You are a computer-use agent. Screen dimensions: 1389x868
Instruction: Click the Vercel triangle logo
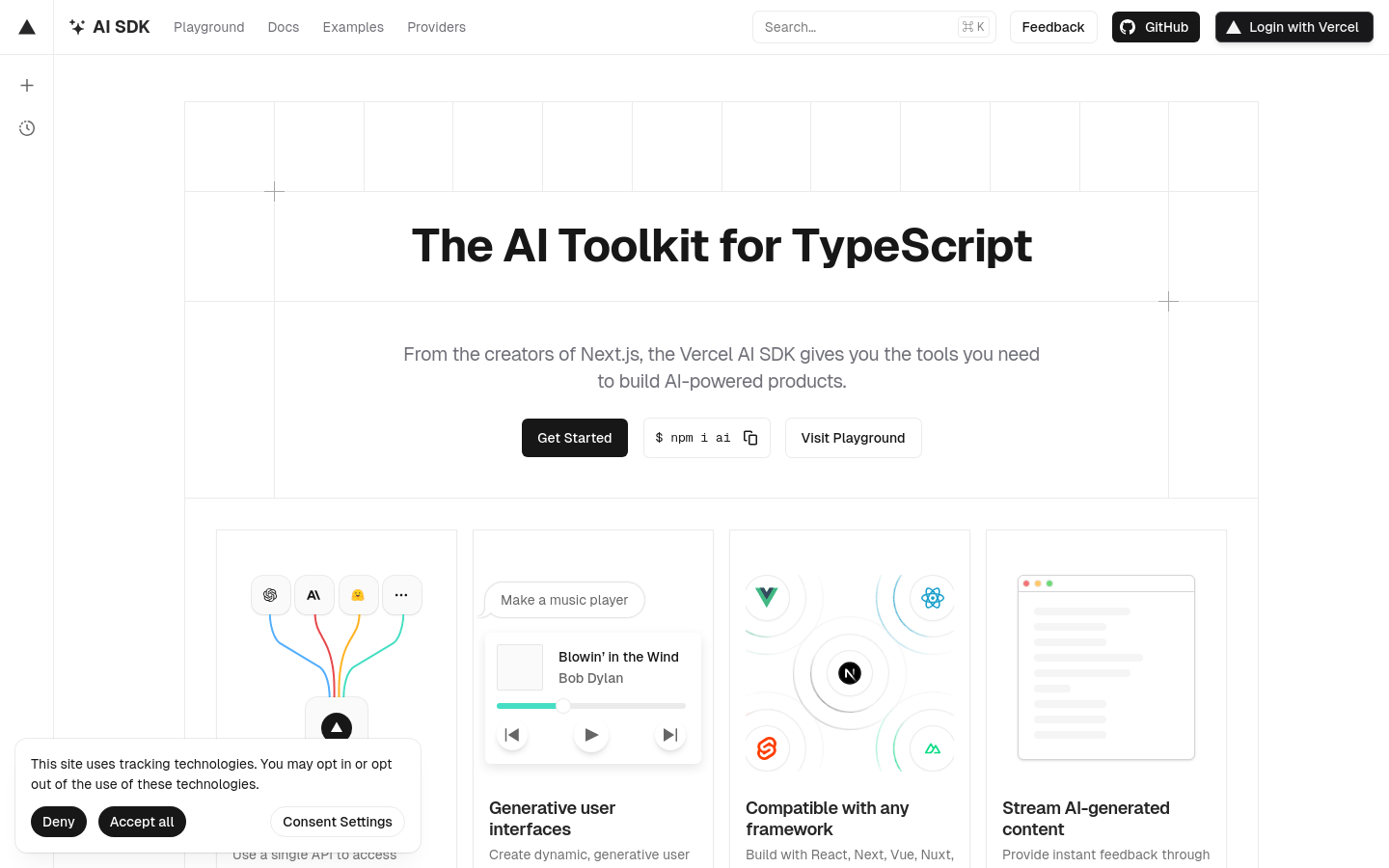coord(27,27)
